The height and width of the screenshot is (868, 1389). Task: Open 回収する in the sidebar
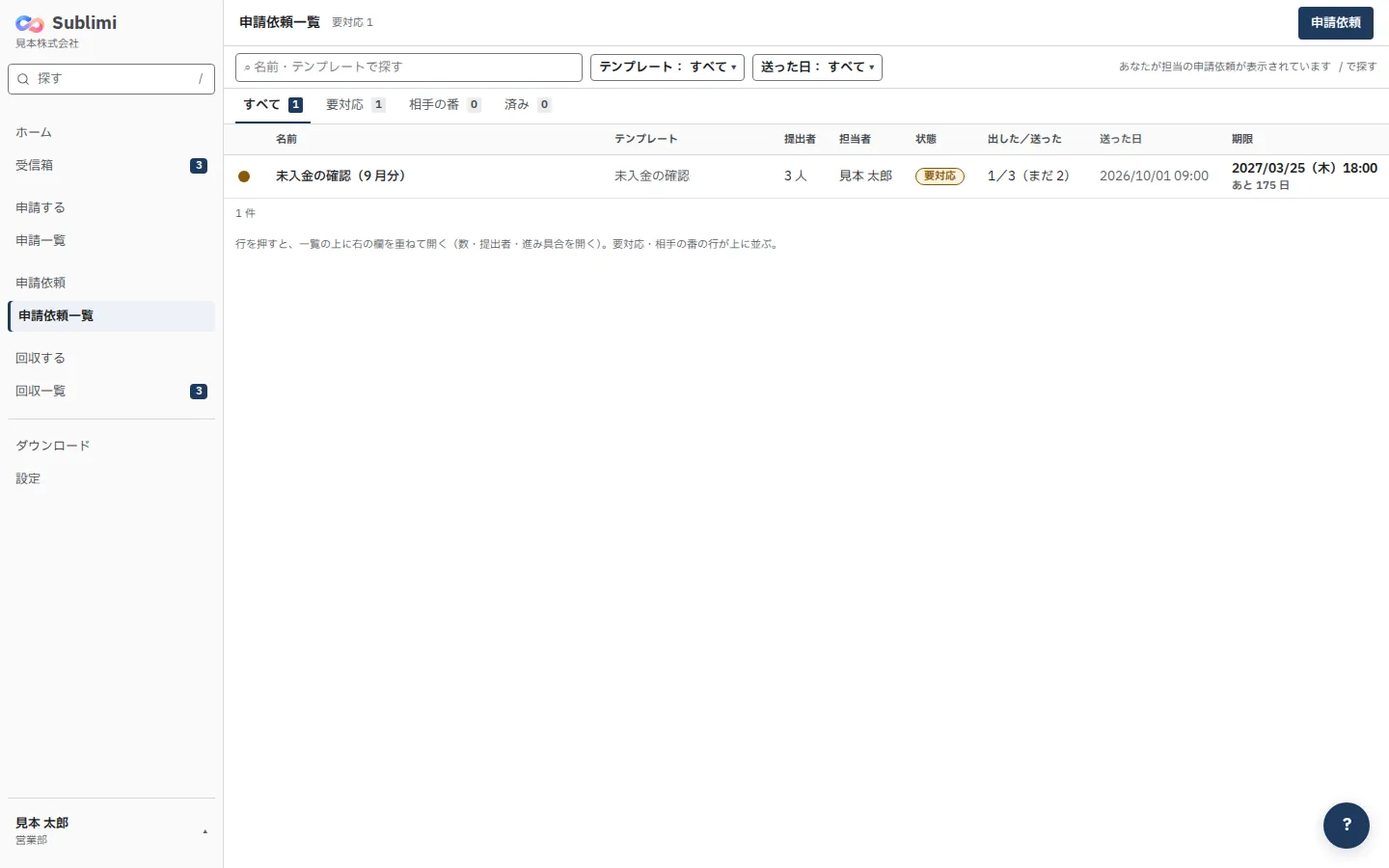111,359
